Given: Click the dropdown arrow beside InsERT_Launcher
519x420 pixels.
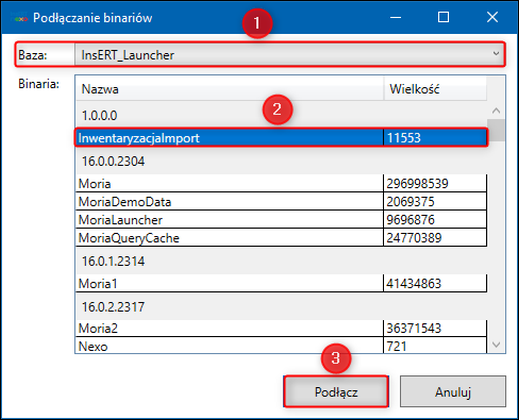Looking at the screenshot, I should (496, 54).
